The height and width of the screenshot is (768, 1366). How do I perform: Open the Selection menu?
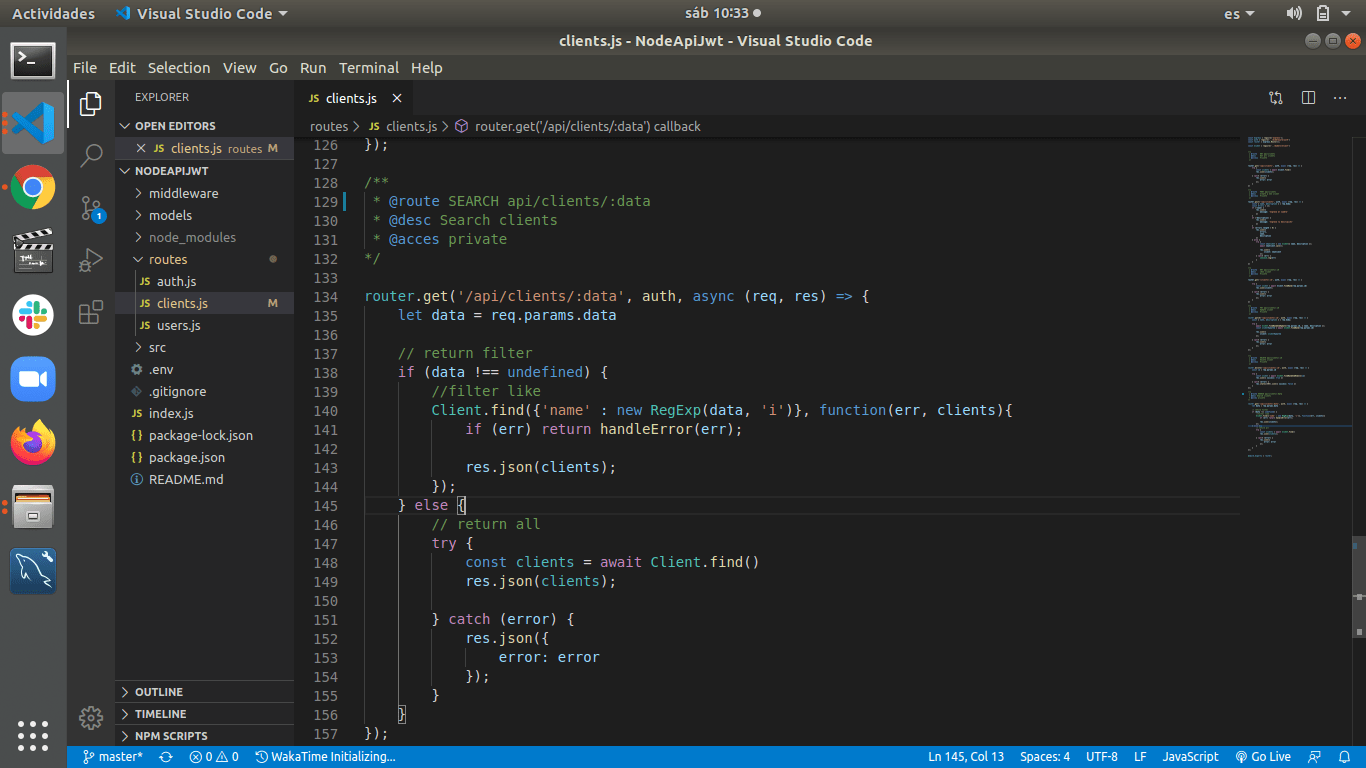[179, 68]
